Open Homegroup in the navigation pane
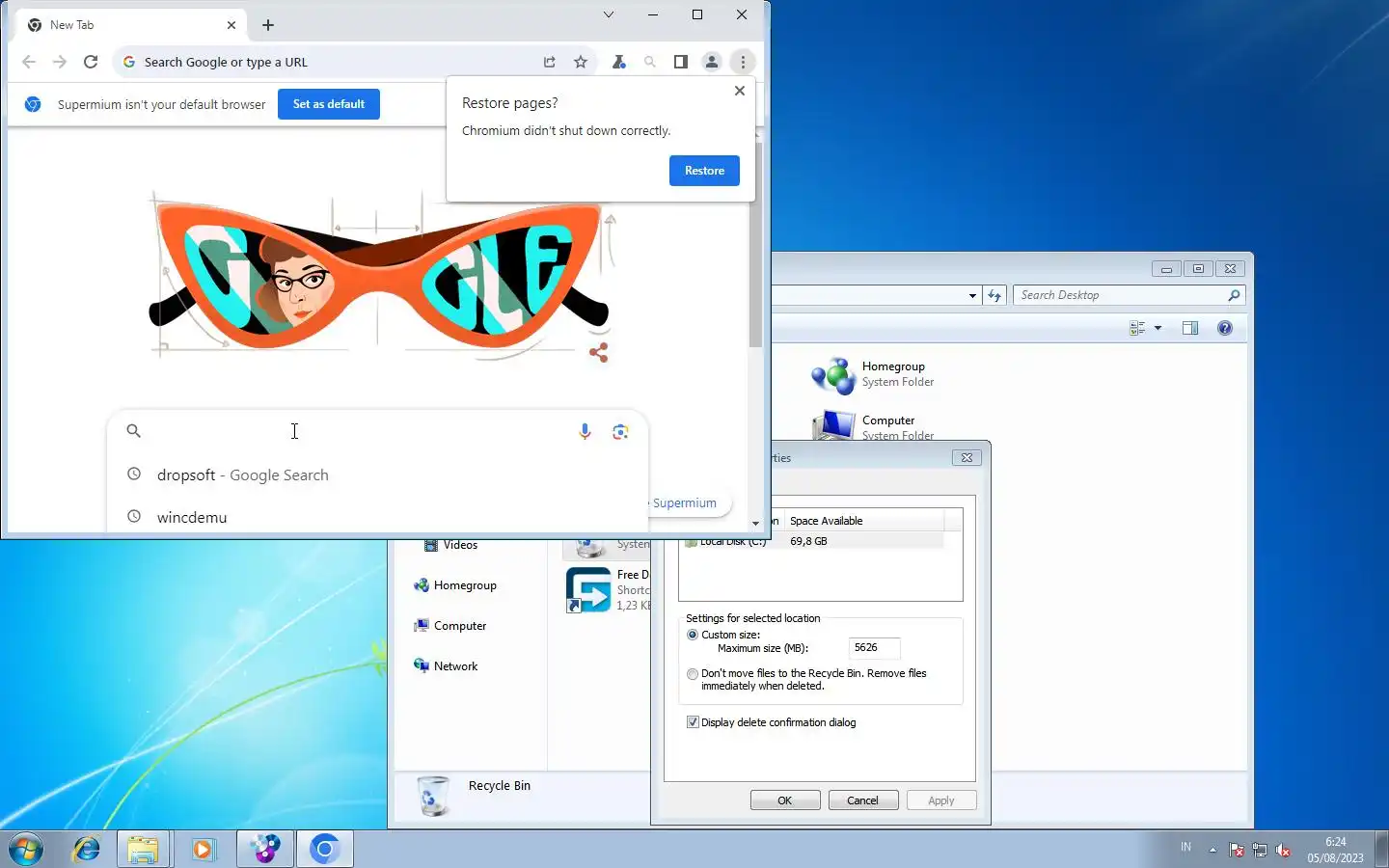This screenshot has width=1389, height=868. [x=455, y=585]
